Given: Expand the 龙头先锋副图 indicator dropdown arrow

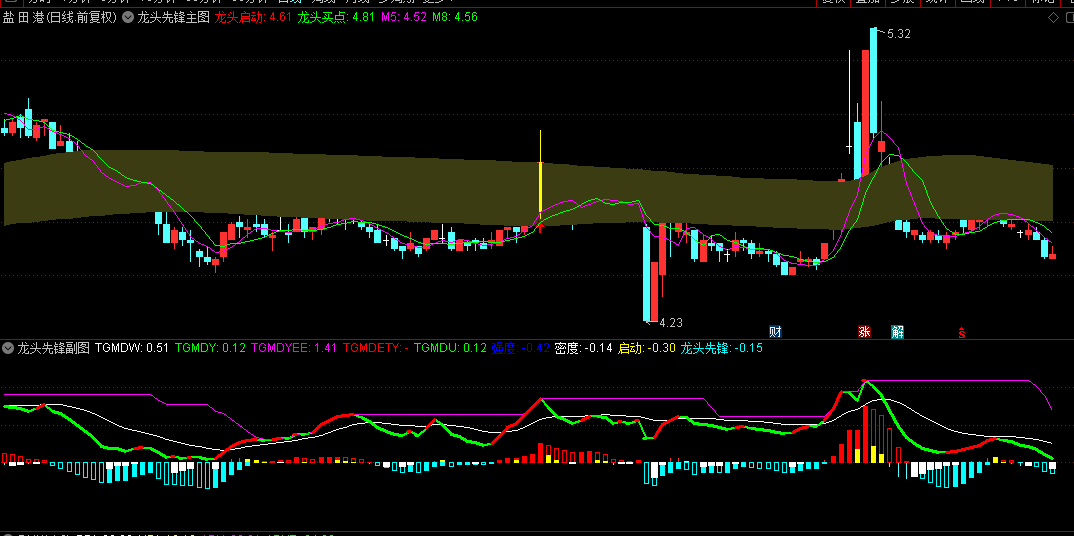Looking at the screenshot, I should [x=8, y=348].
